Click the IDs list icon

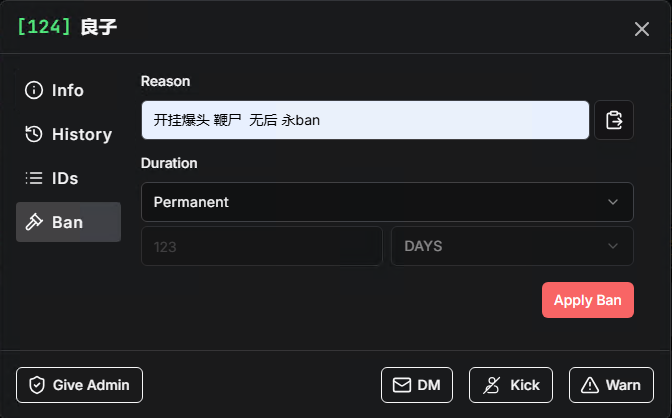(x=34, y=178)
